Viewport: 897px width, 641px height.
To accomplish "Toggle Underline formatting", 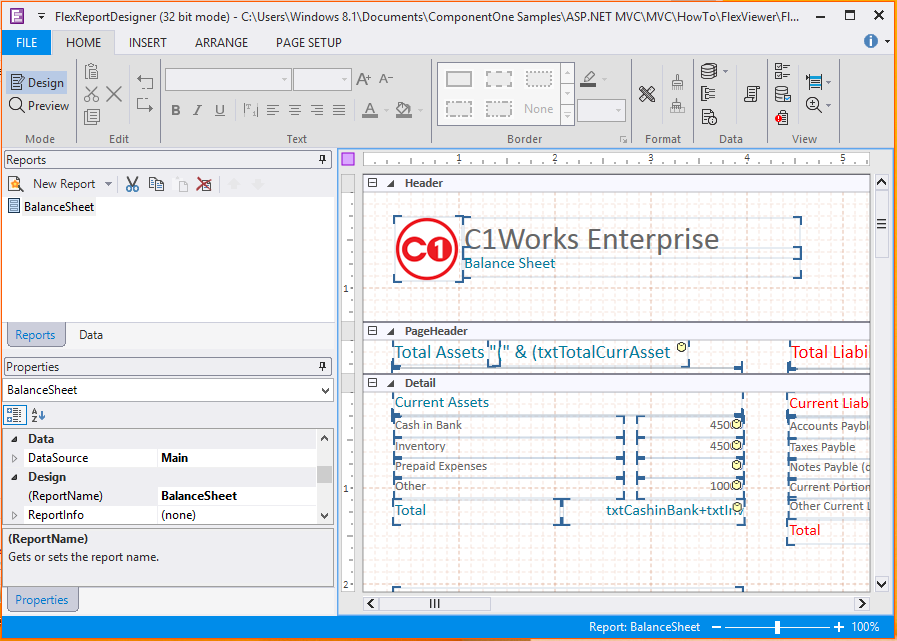I will click(x=220, y=110).
